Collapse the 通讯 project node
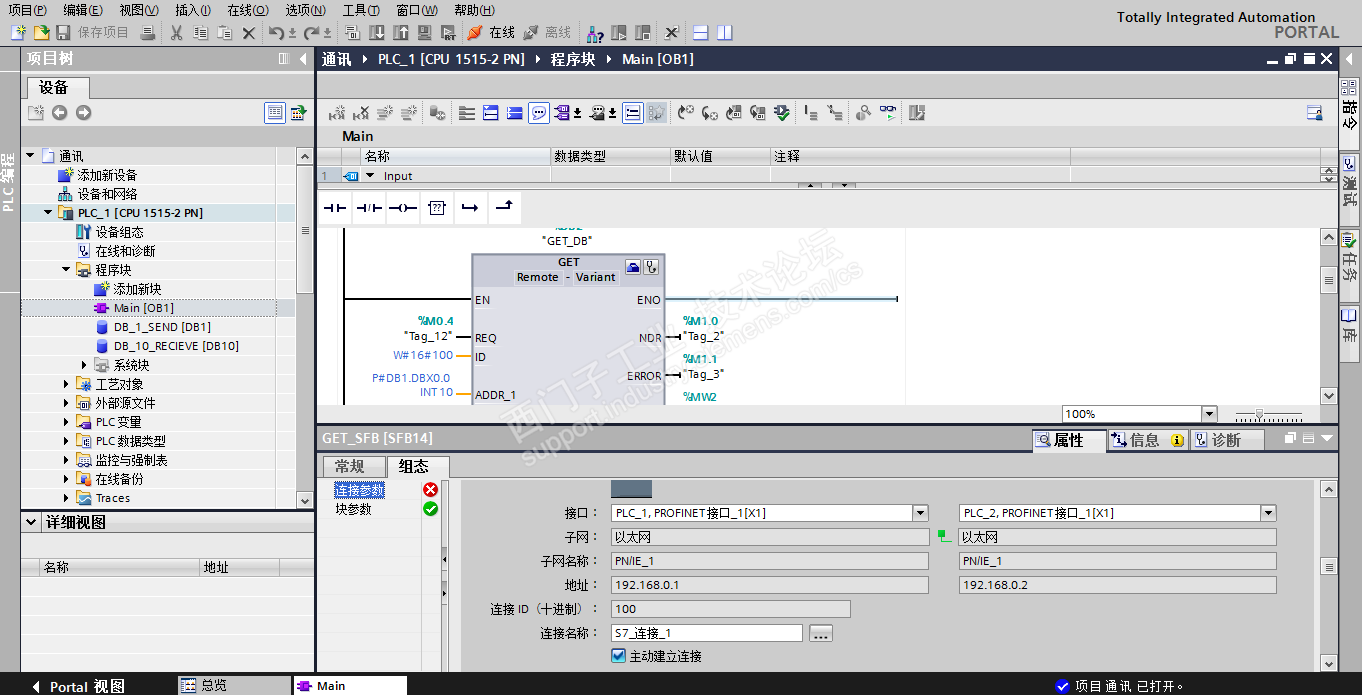1362x695 pixels. tap(30, 155)
